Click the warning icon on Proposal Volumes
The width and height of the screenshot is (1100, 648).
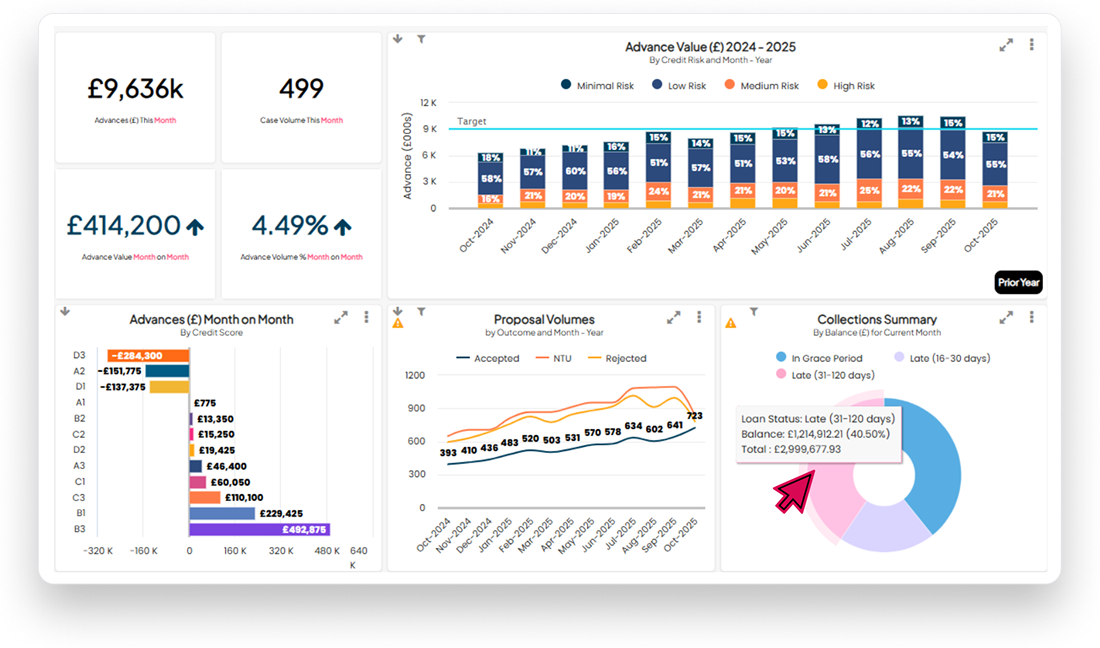[398, 323]
